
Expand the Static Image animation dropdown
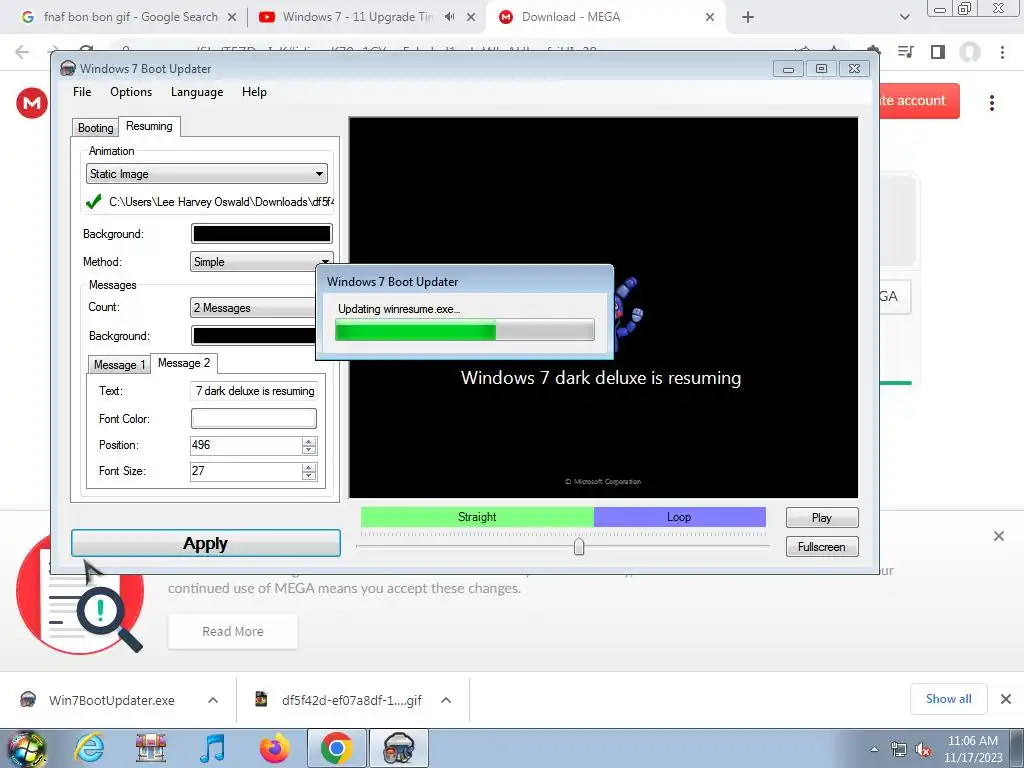pyautogui.click(x=206, y=174)
